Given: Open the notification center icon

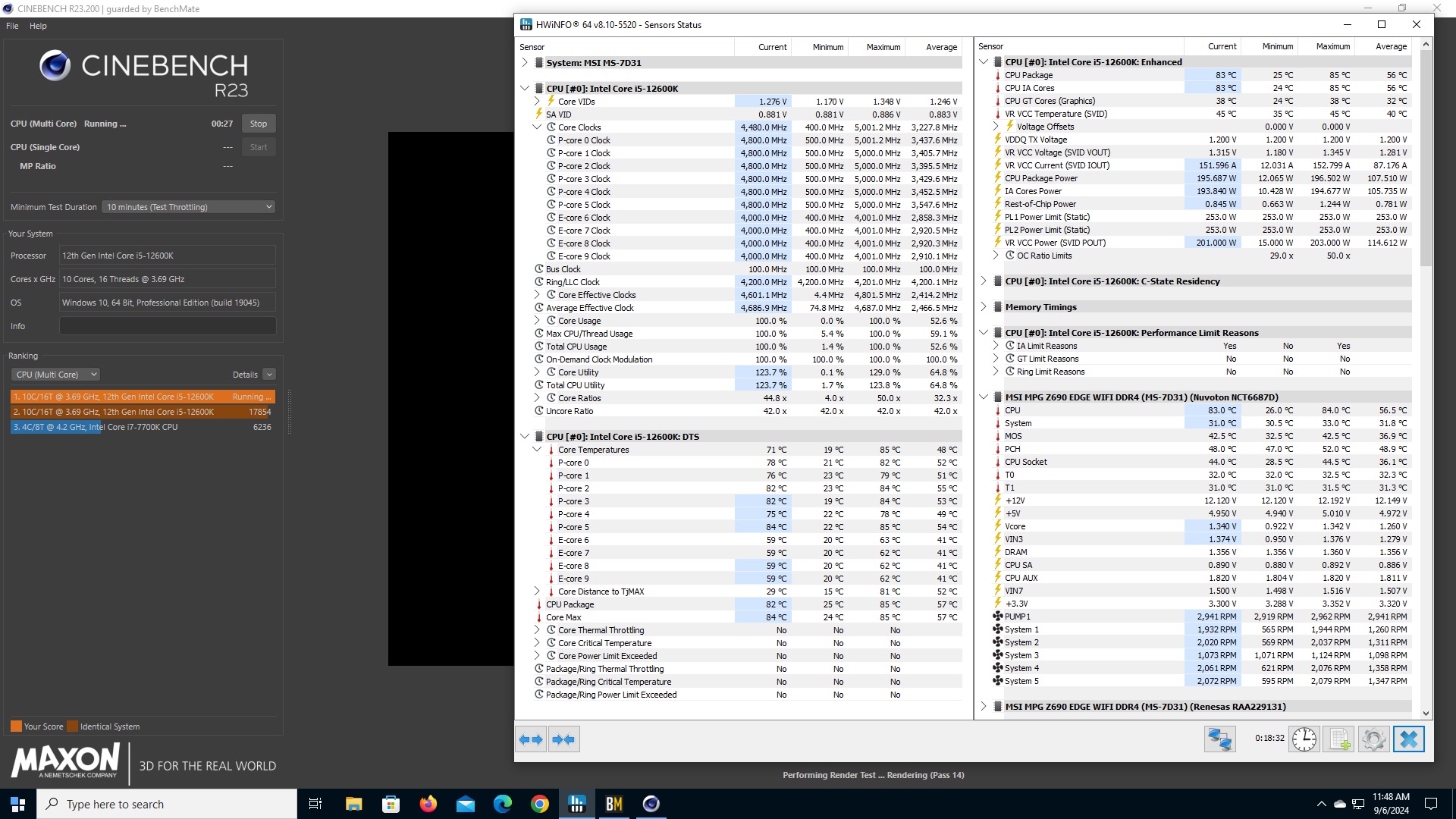Looking at the screenshot, I should pos(1431,804).
